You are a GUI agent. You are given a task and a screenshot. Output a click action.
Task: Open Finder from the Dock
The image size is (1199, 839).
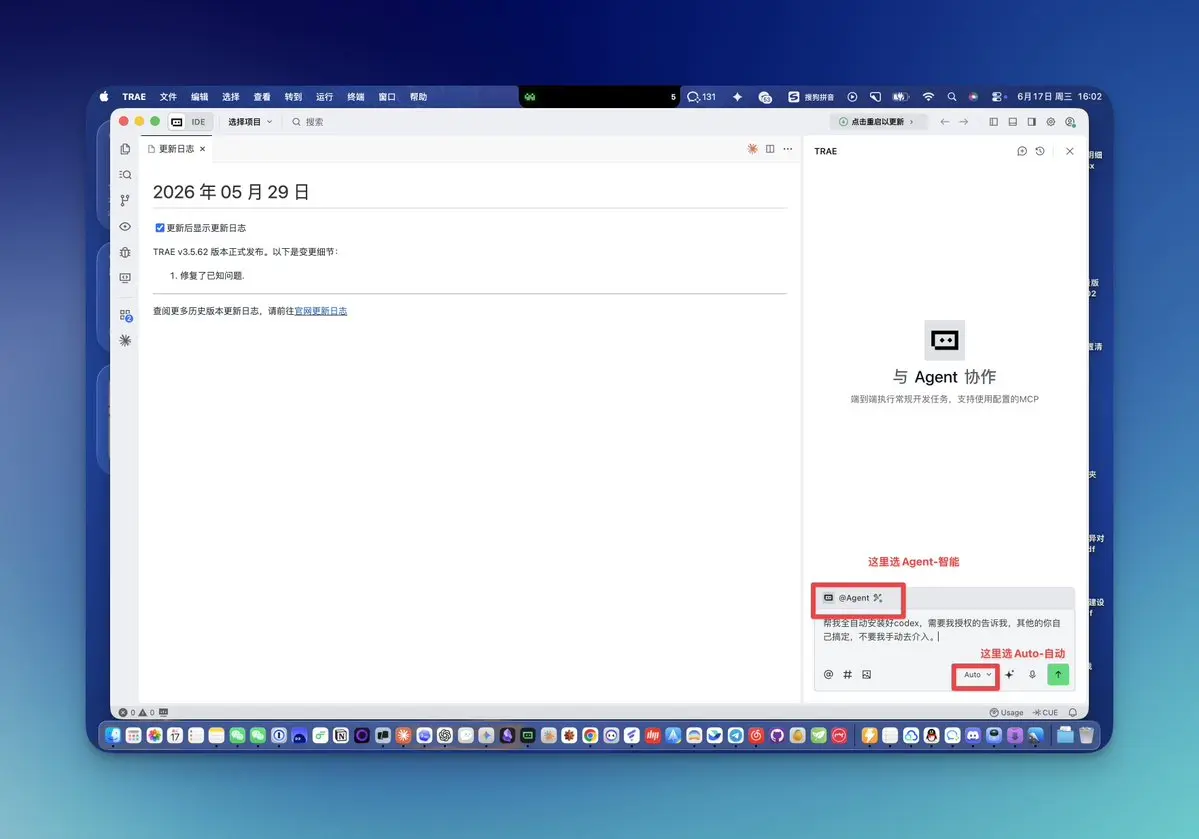pos(113,736)
